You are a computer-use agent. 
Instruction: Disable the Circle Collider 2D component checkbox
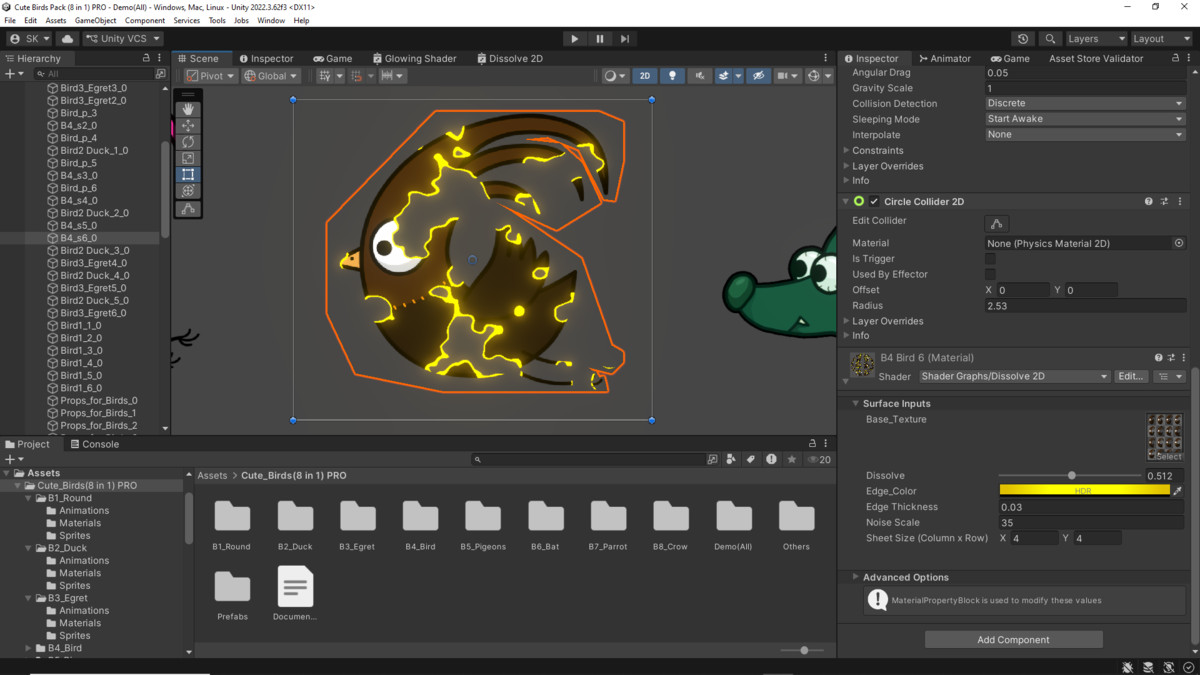874,202
